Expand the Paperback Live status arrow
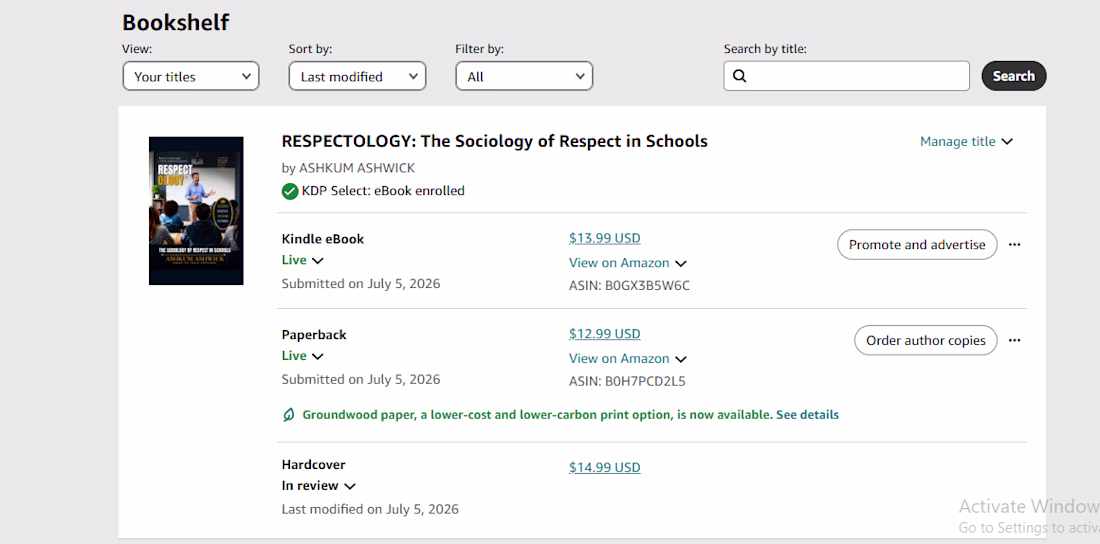The image size is (1100, 544). [x=317, y=356]
